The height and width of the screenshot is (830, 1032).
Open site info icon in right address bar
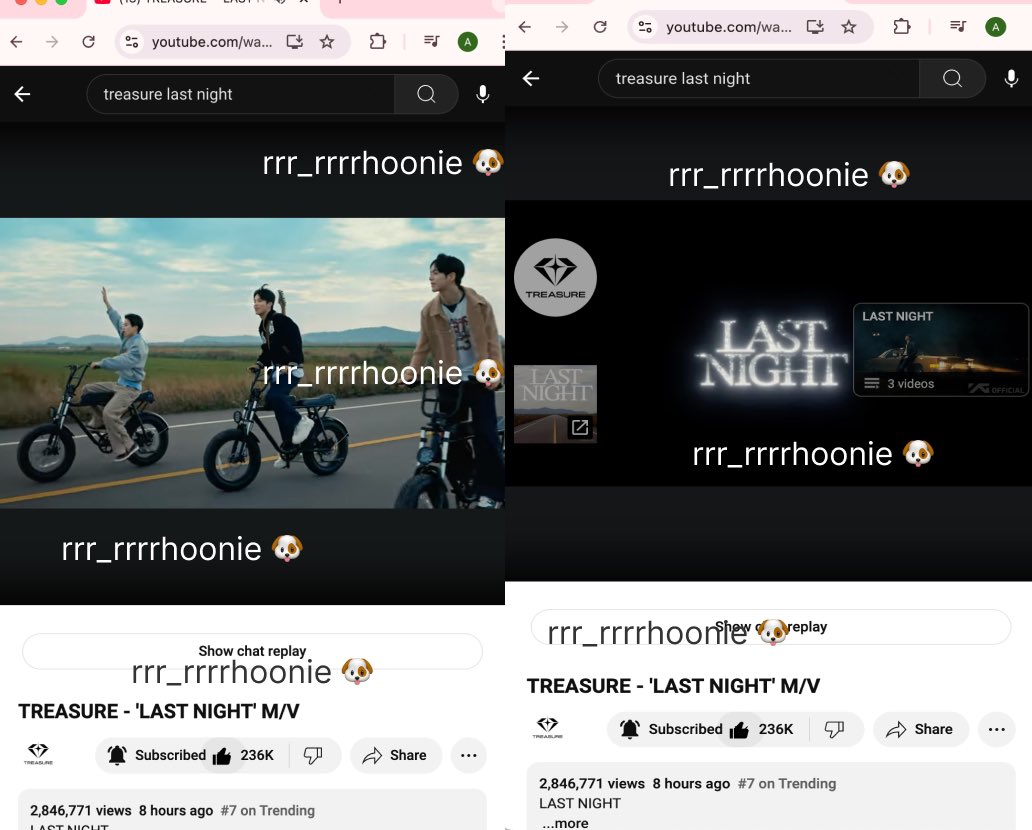[x=645, y=27]
